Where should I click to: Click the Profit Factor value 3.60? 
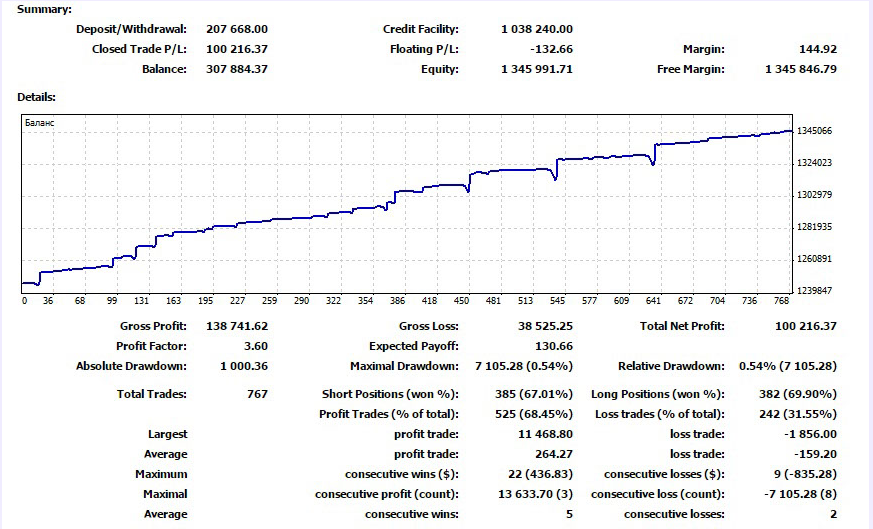tap(256, 346)
